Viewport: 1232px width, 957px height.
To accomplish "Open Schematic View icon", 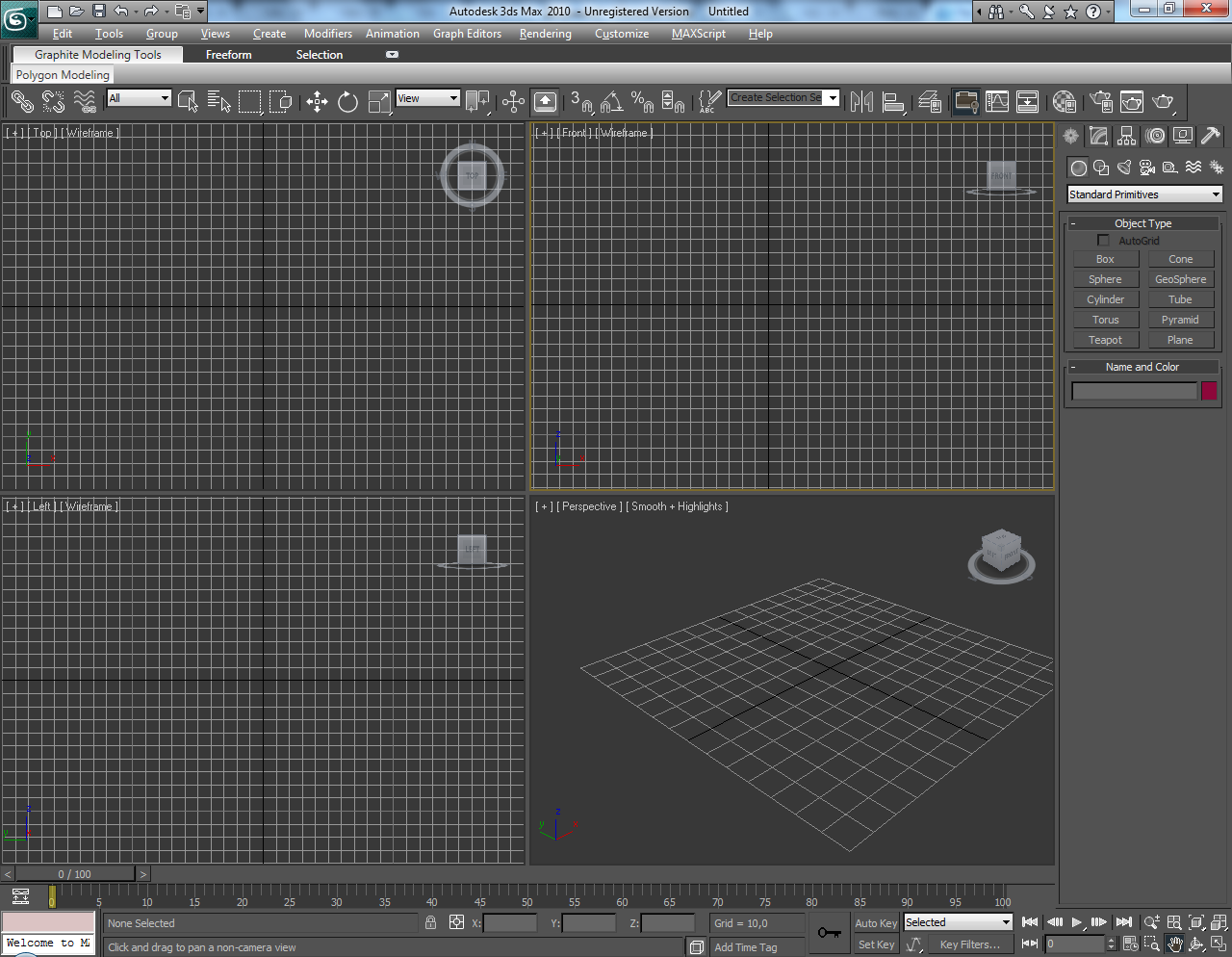I will click(x=1028, y=101).
